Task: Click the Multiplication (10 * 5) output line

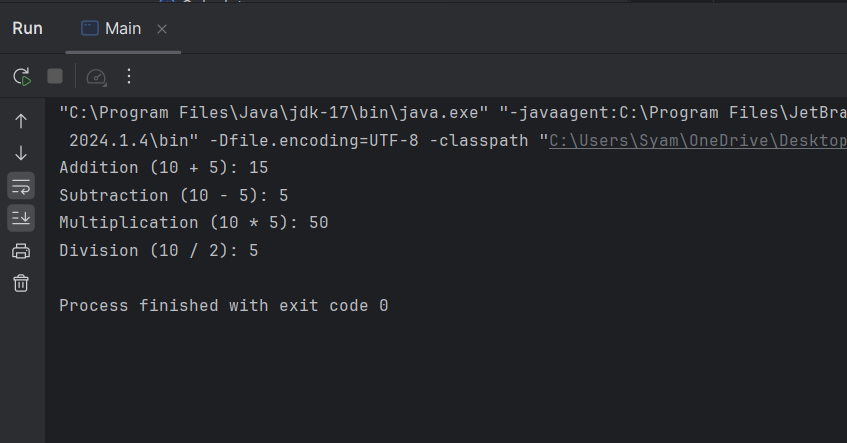Action: (x=194, y=223)
